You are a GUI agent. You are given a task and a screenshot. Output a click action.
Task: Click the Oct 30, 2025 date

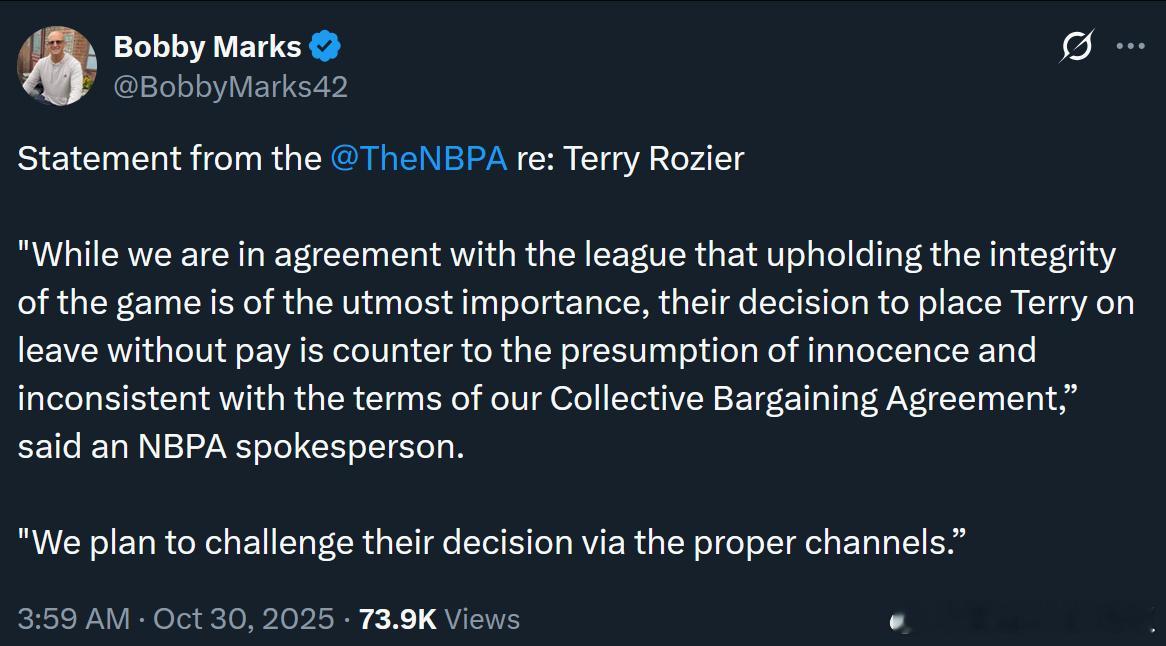click(244, 619)
